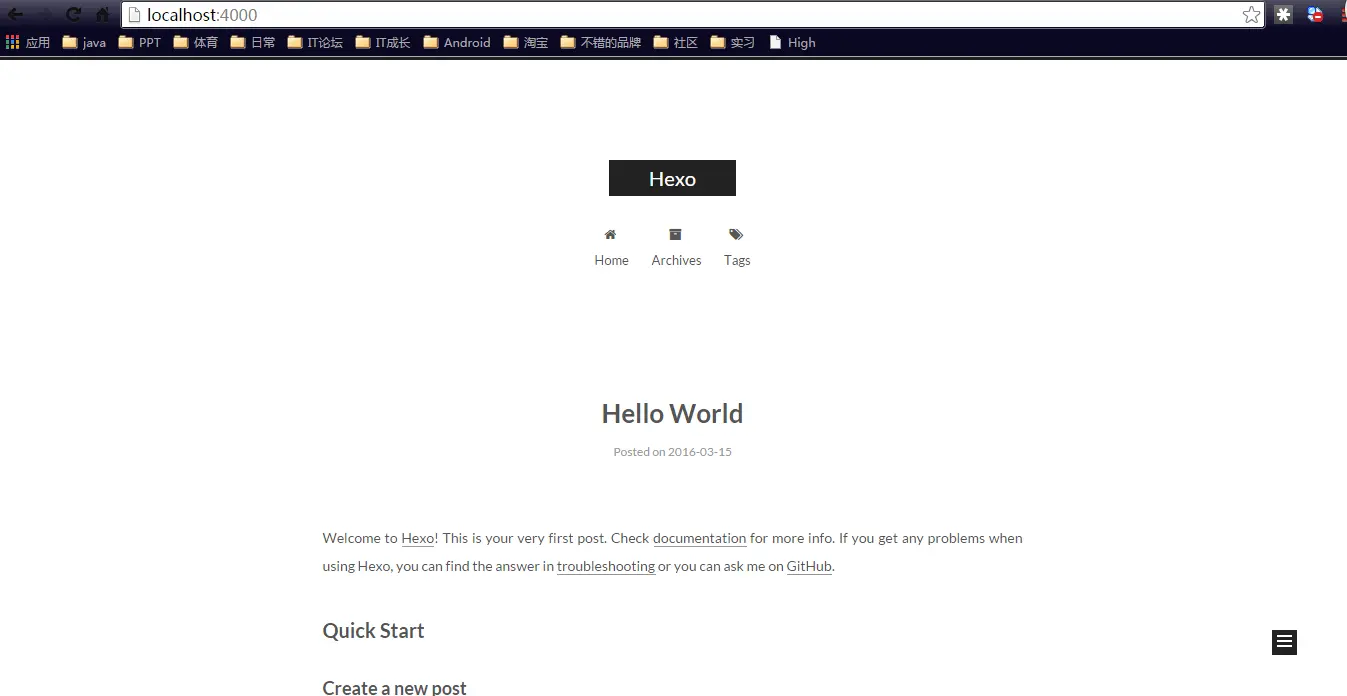The image size is (1347, 696).
Task: Open the Android bookmarks folder
Action: click(457, 42)
